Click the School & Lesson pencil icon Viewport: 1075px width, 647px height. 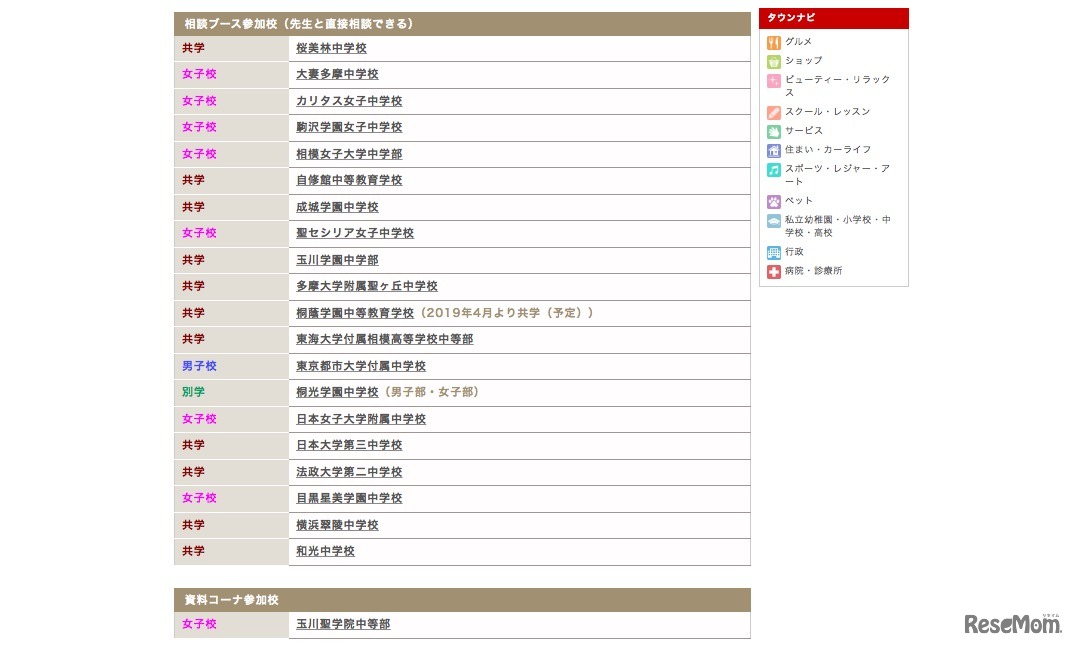pos(773,112)
